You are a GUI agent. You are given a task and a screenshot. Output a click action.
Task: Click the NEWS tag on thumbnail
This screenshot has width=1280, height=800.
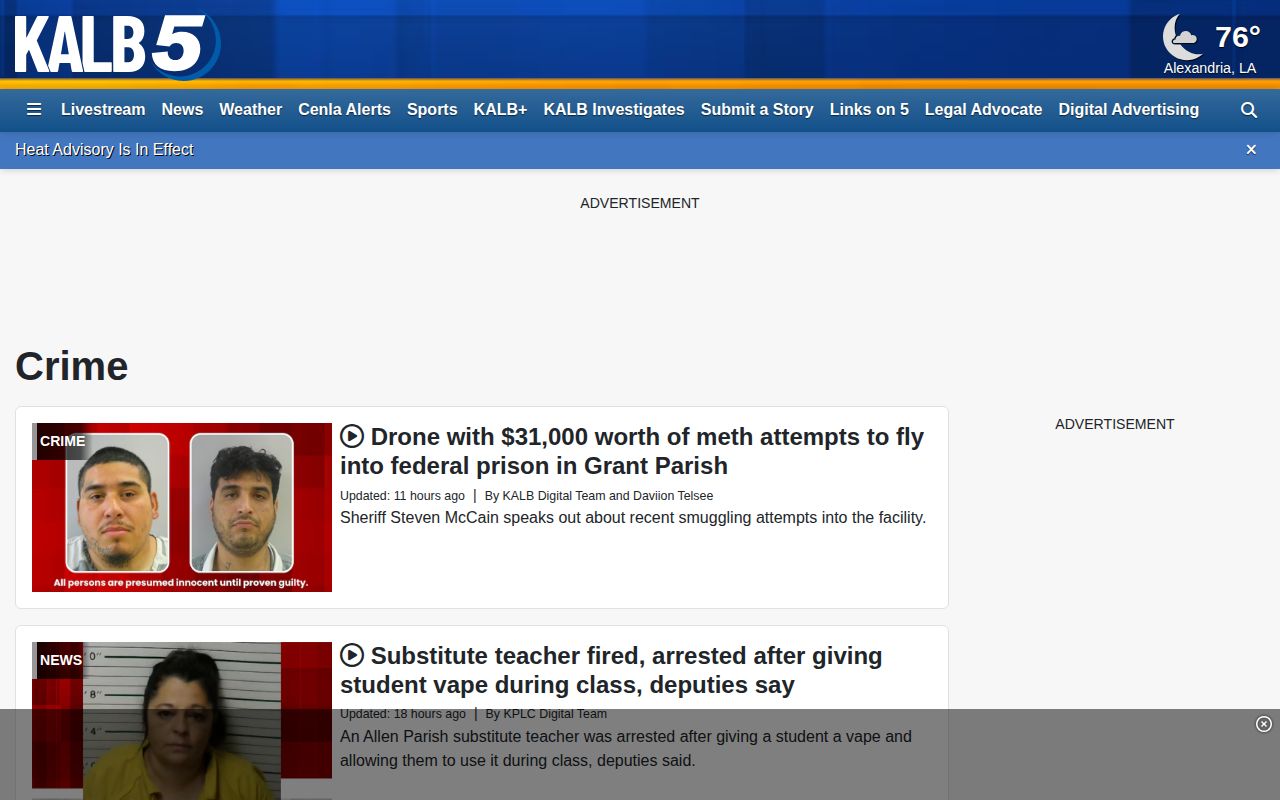point(60,660)
